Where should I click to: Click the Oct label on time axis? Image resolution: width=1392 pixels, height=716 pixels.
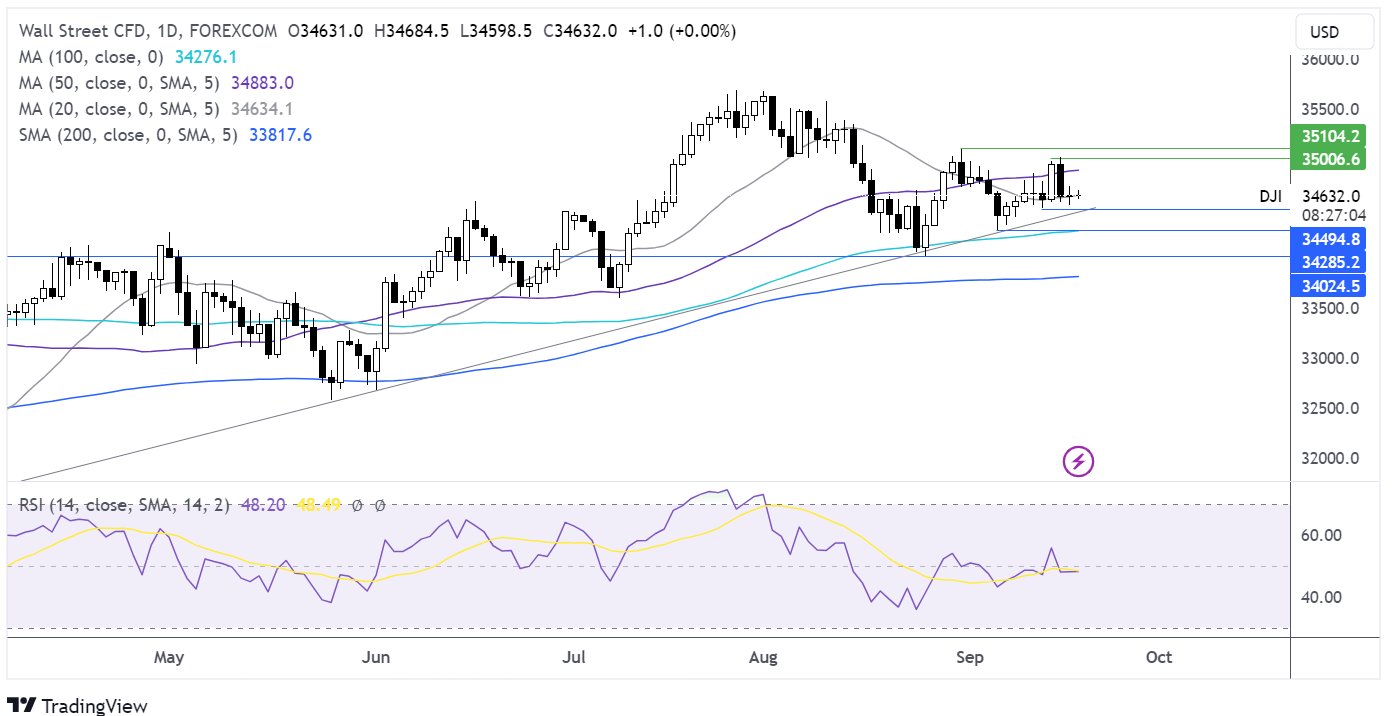(1159, 658)
